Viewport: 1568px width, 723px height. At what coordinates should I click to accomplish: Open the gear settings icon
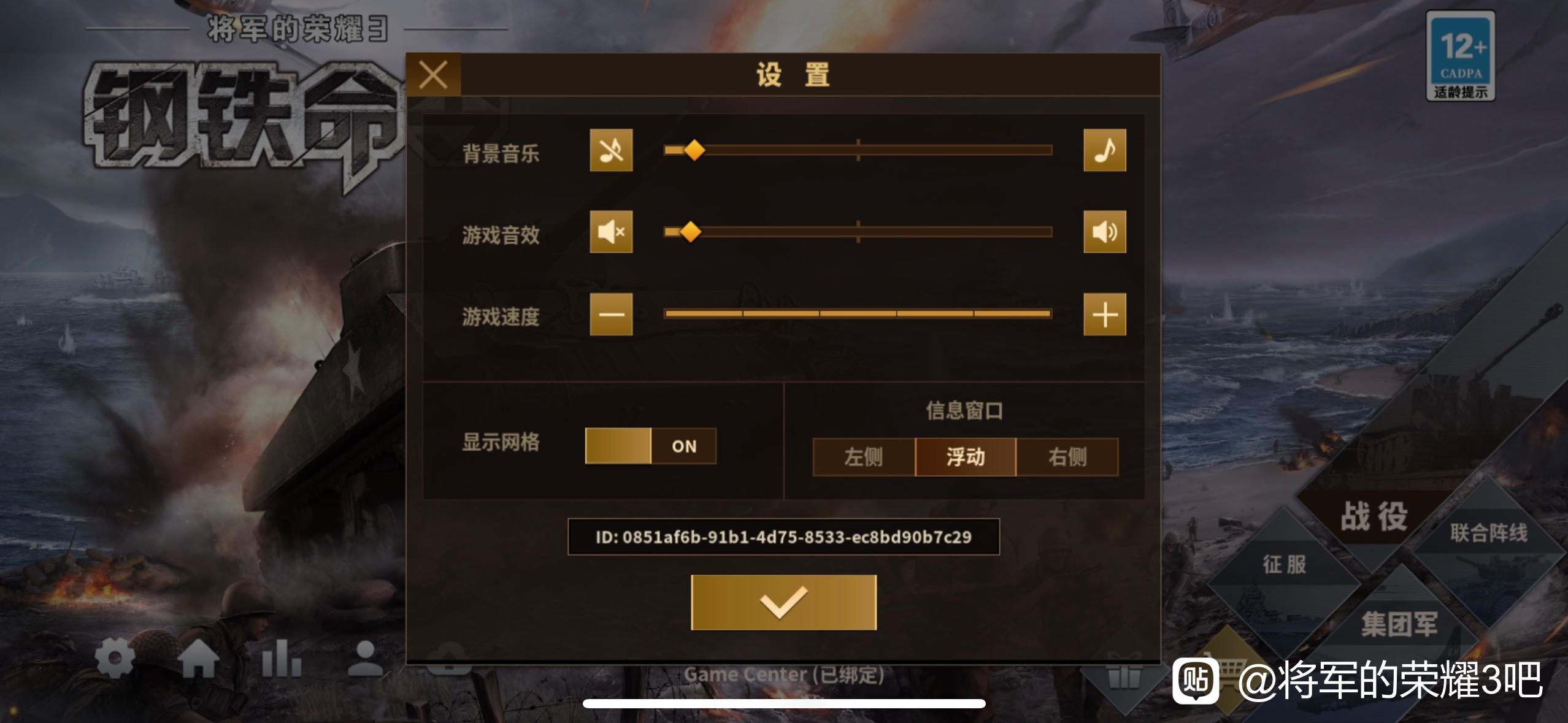point(115,659)
